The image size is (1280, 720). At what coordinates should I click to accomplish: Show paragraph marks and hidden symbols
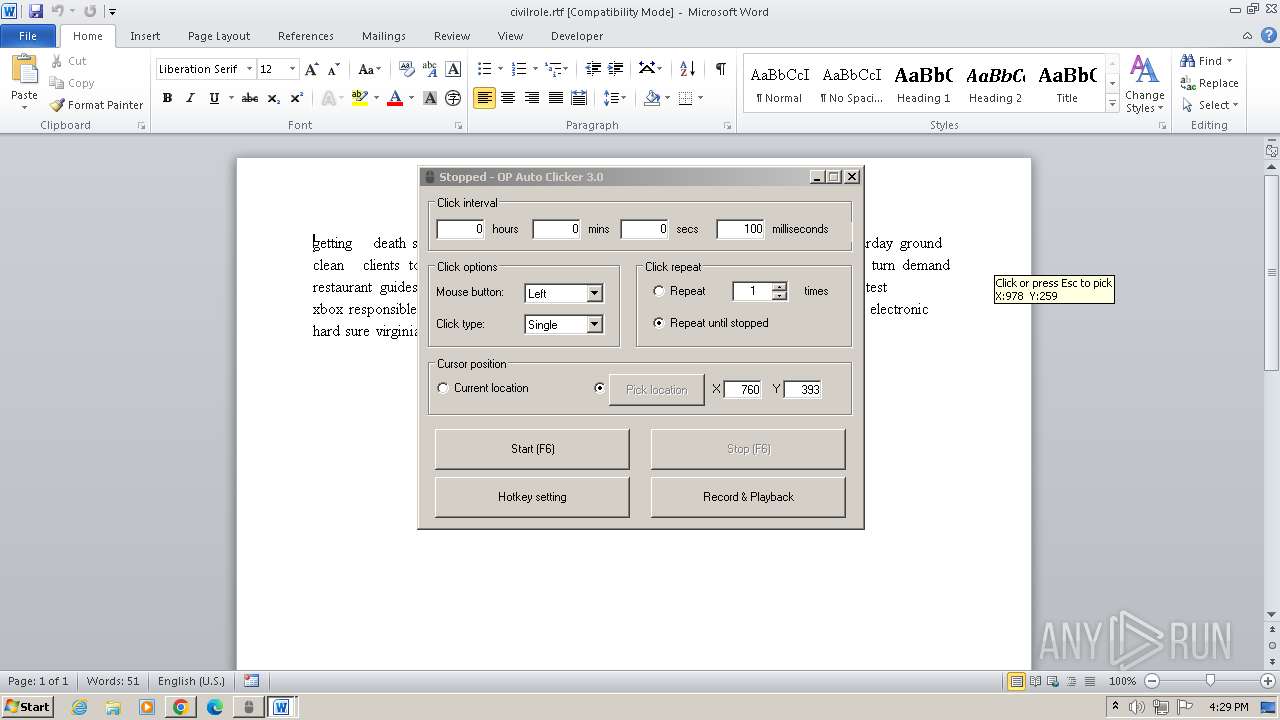point(720,69)
